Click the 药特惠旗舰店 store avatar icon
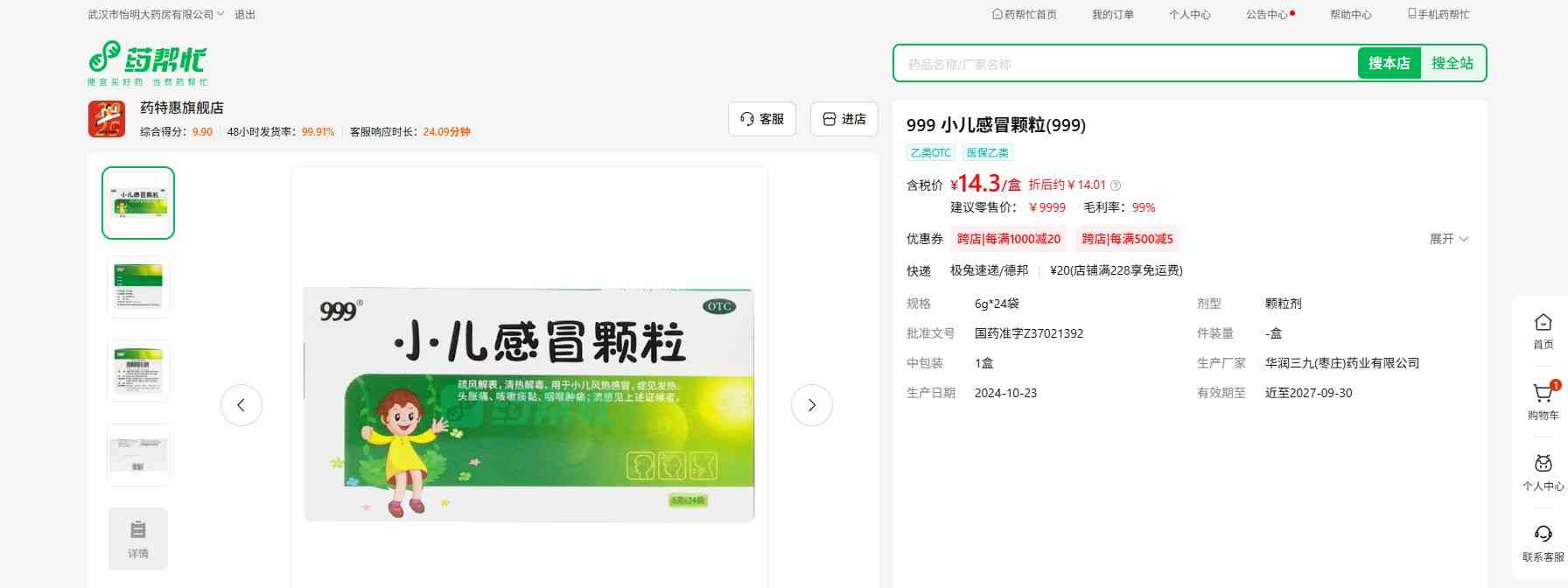The image size is (1568, 588). click(x=107, y=119)
